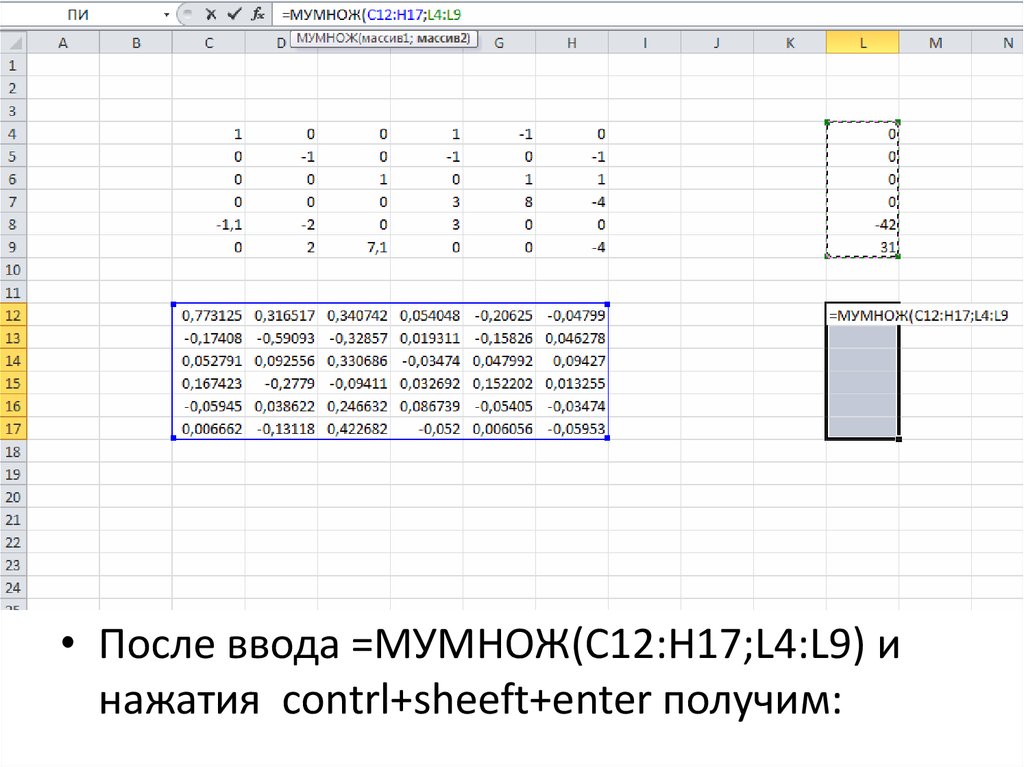Select the column L header

point(862,42)
